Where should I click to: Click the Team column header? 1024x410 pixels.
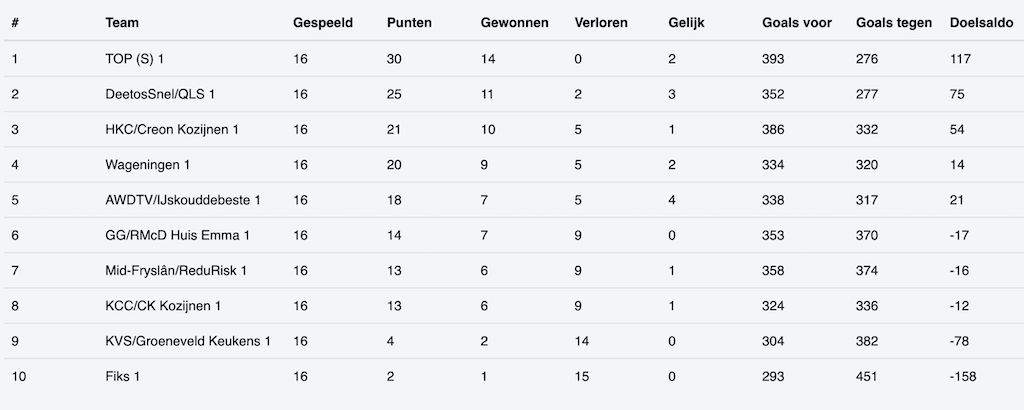click(121, 23)
